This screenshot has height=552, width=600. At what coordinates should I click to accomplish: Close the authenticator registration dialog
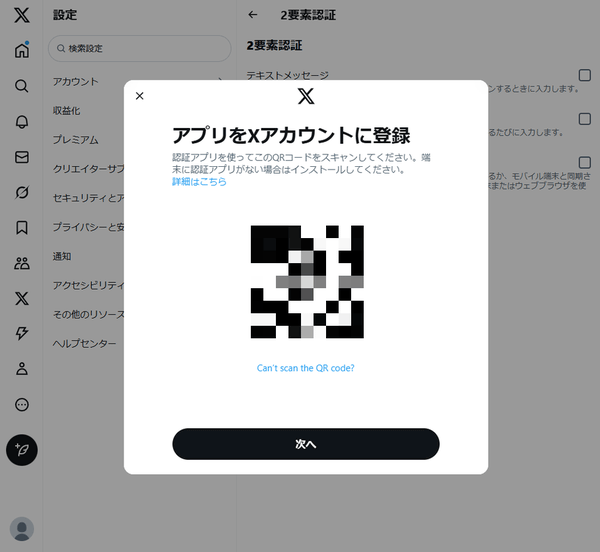coord(140,96)
